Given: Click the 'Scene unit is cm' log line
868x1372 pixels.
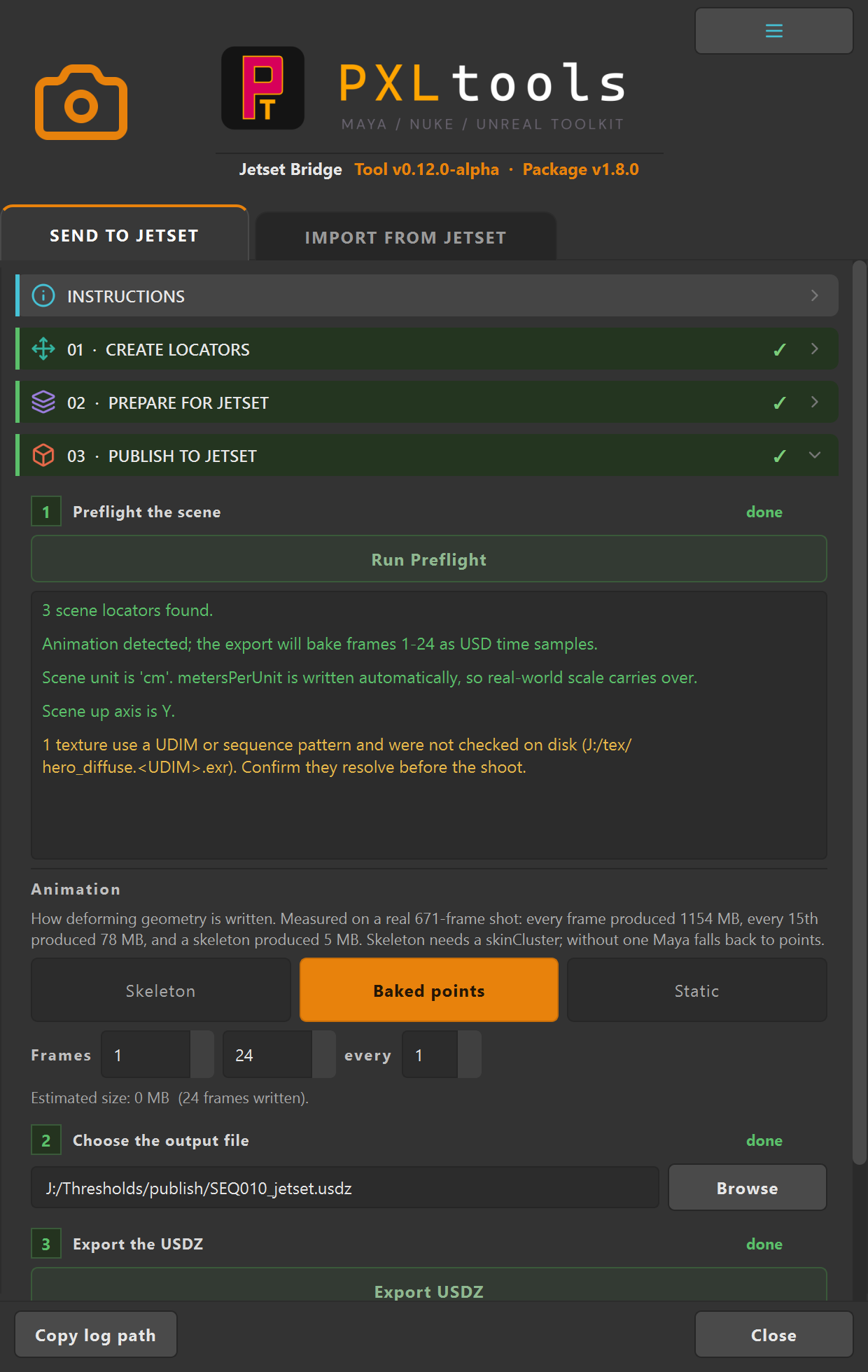Looking at the screenshot, I should click(x=370, y=677).
